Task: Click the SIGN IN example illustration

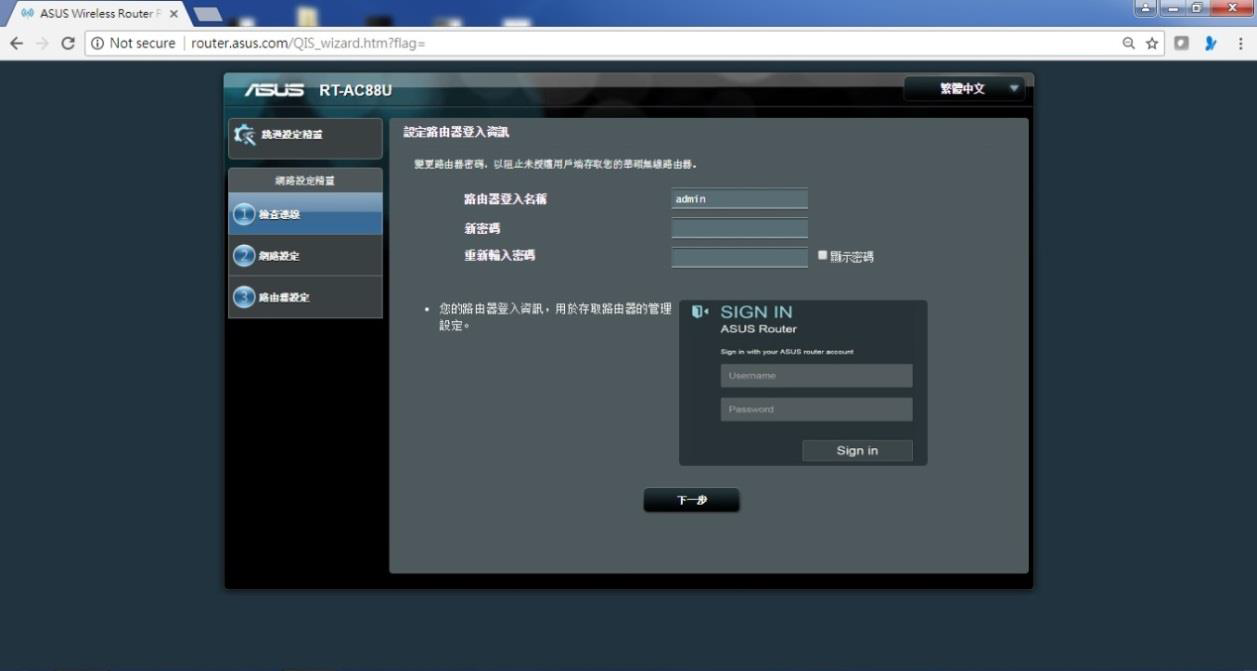Action: [803, 383]
